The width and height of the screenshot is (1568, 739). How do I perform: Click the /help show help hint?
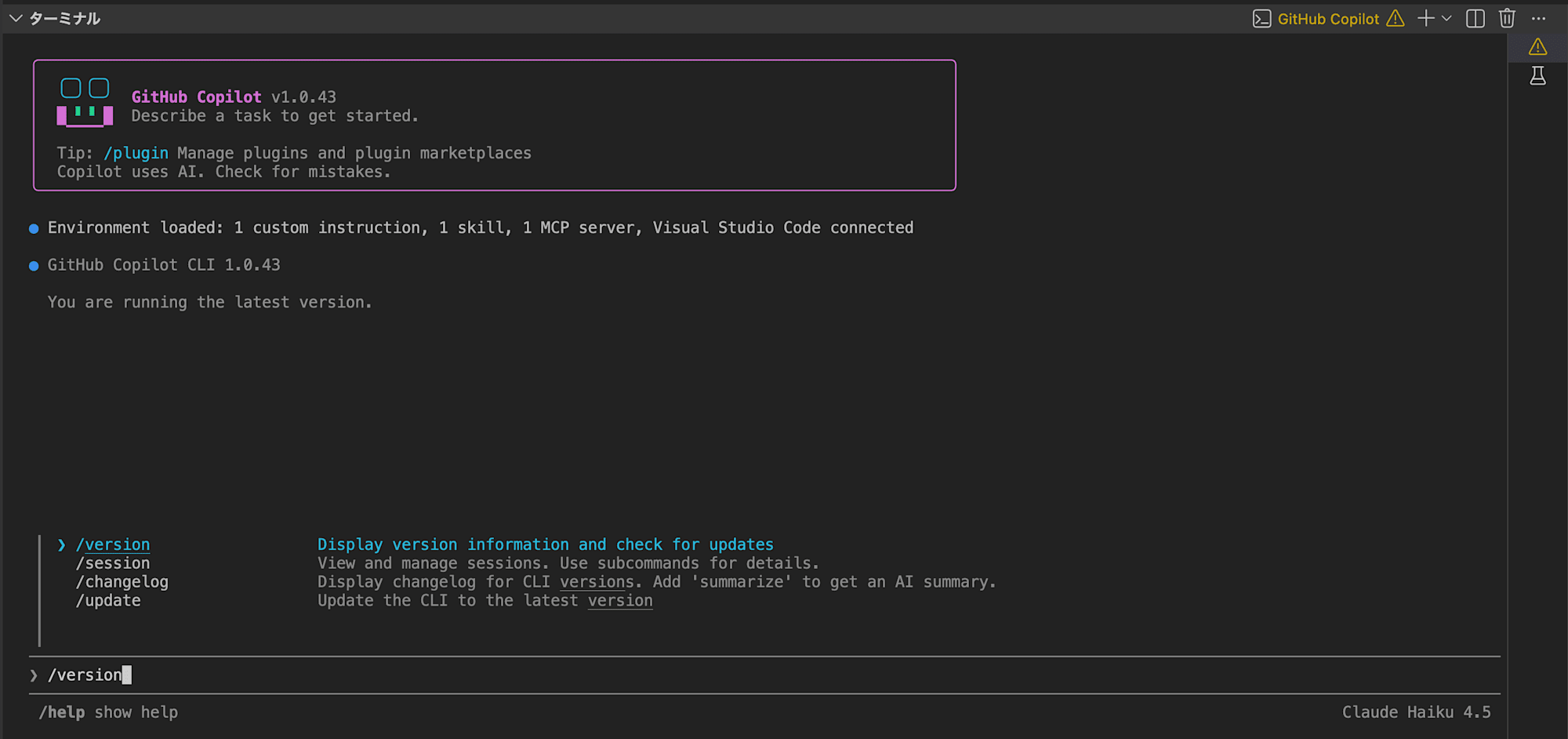[109, 712]
